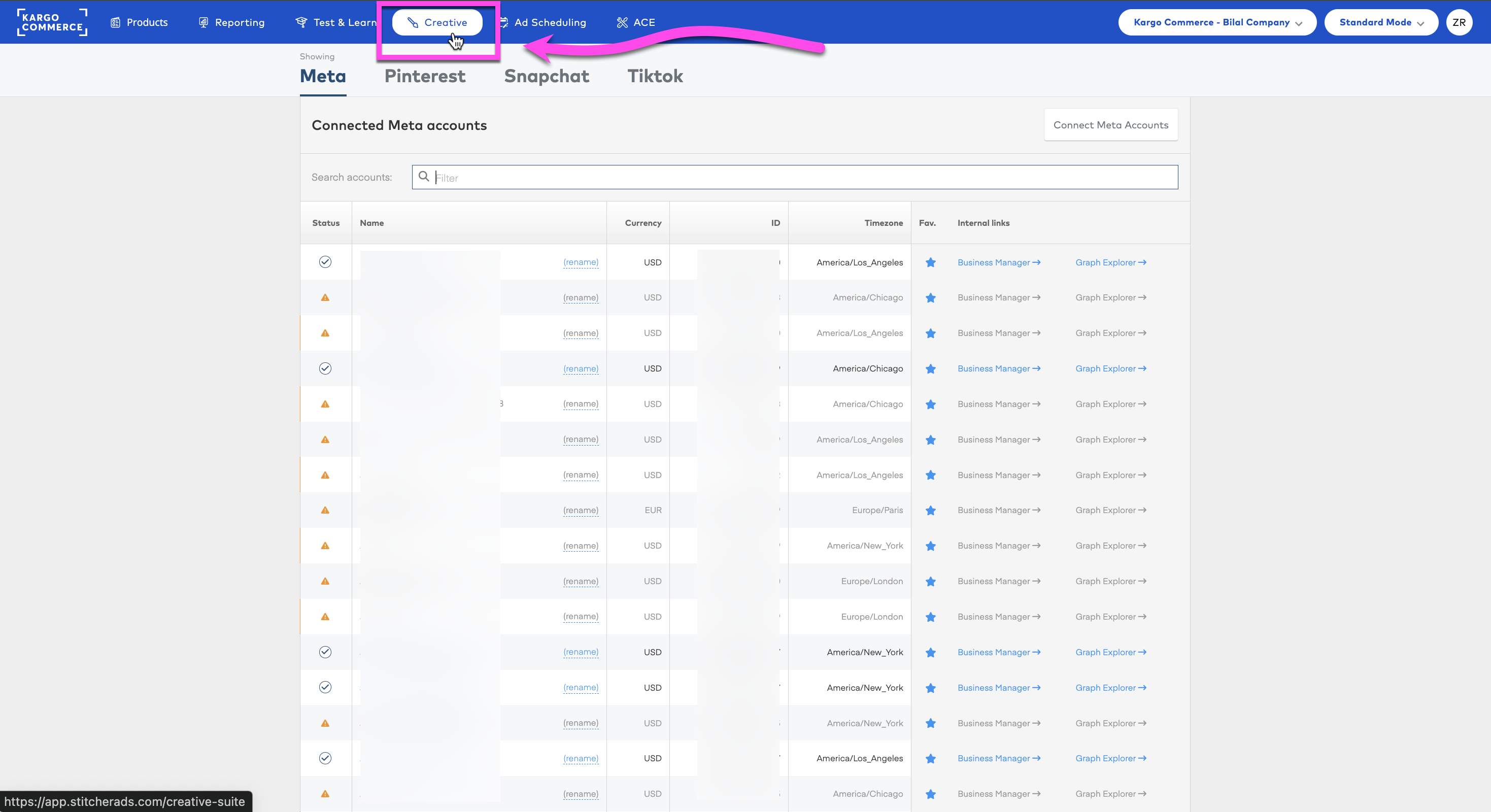The width and height of the screenshot is (1491, 812).
Task: Click the Connect Meta Accounts button
Action: (x=1110, y=124)
